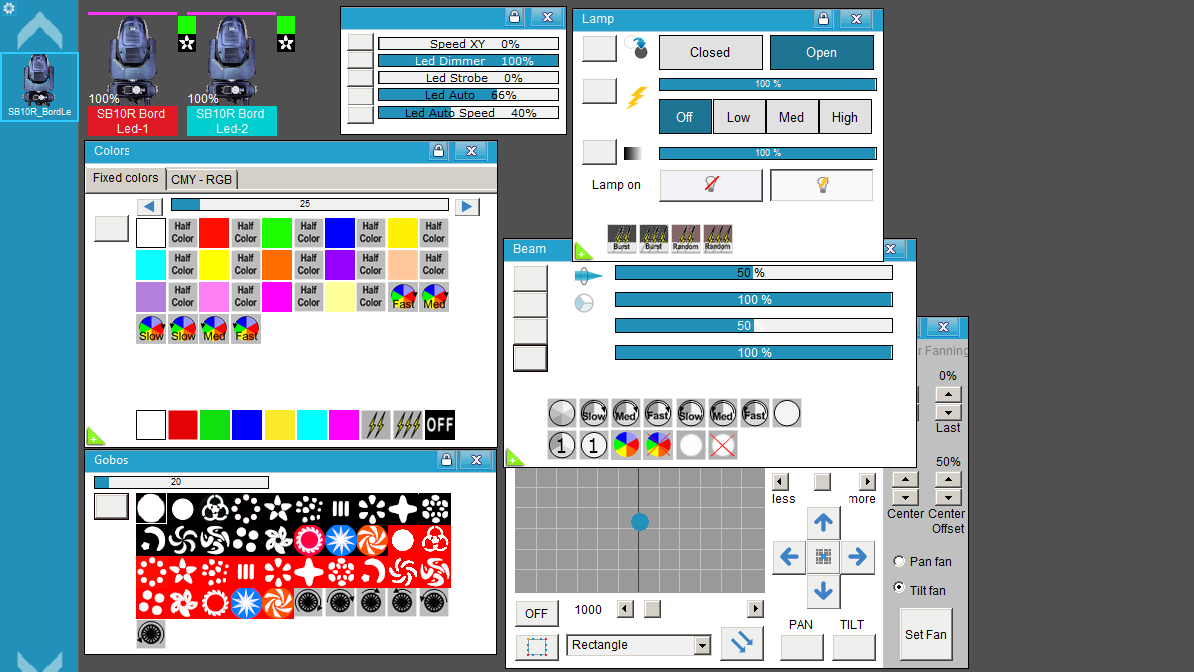The image size is (1194, 672).
Task: Click dashed rectangle shape icon
Action: pos(536,648)
